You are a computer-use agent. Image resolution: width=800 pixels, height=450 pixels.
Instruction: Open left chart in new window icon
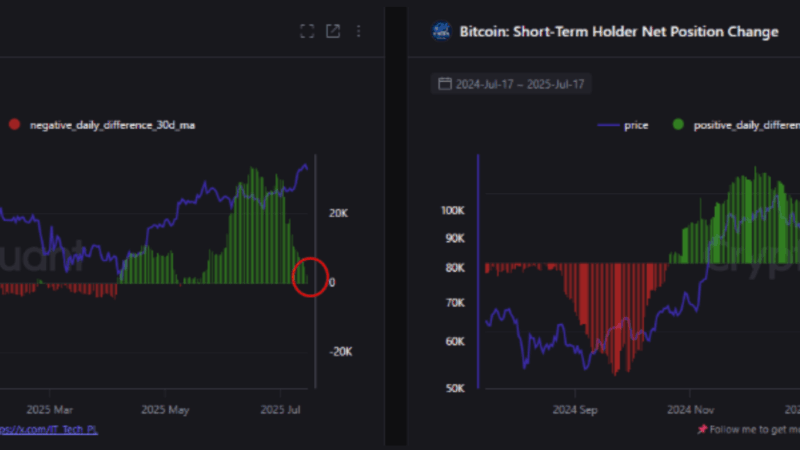tap(333, 31)
